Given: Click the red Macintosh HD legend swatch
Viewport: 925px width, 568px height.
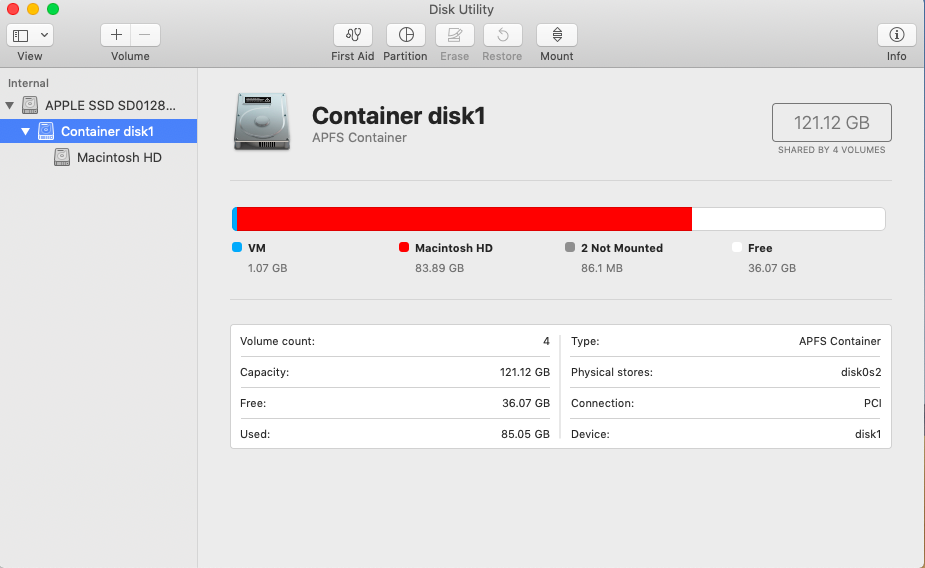Looking at the screenshot, I should [404, 247].
